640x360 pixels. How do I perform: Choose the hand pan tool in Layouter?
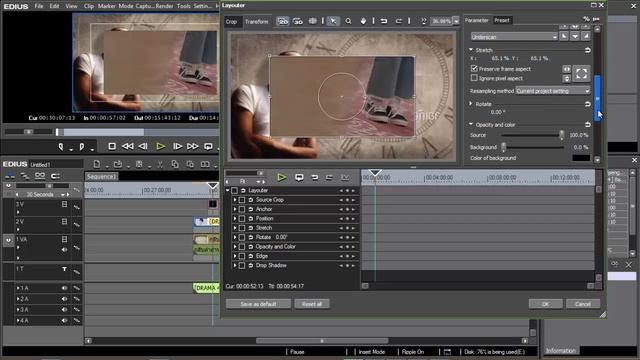(x=363, y=21)
